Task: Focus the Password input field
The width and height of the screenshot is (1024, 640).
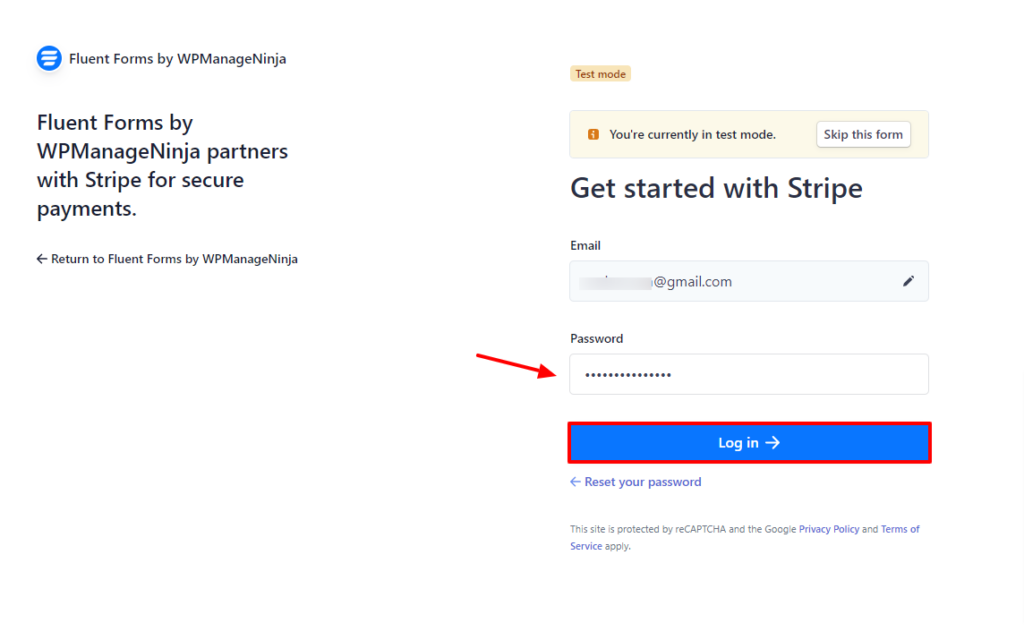Action: click(x=749, y=374)
